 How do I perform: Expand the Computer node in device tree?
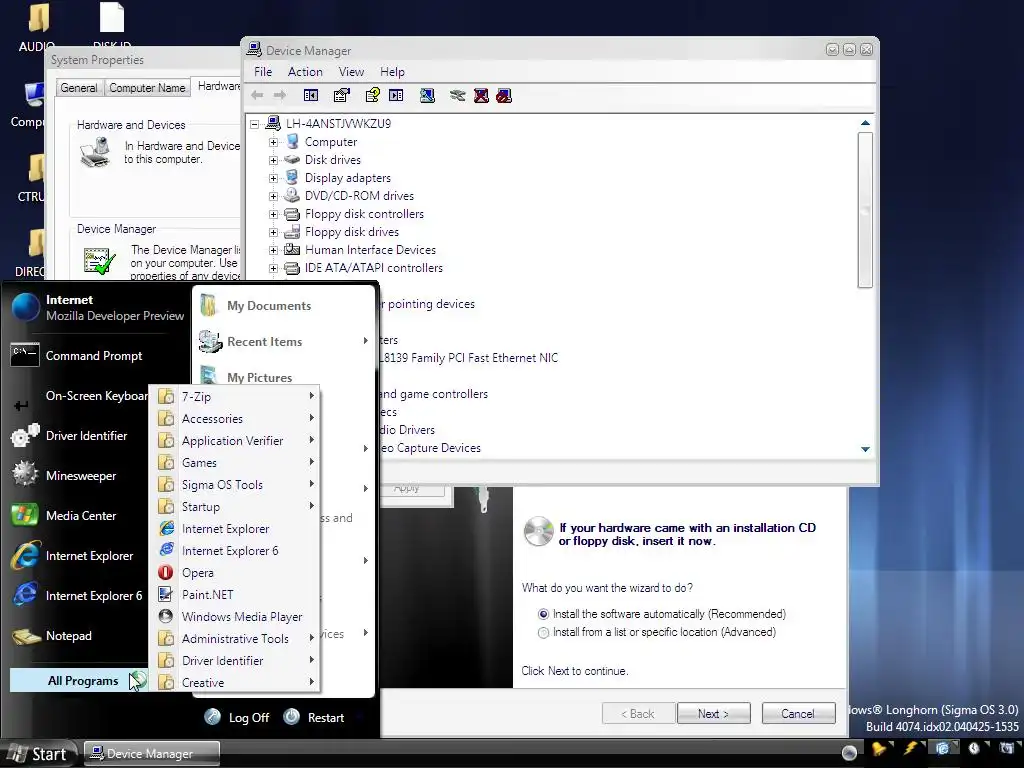tap(274, 142)
